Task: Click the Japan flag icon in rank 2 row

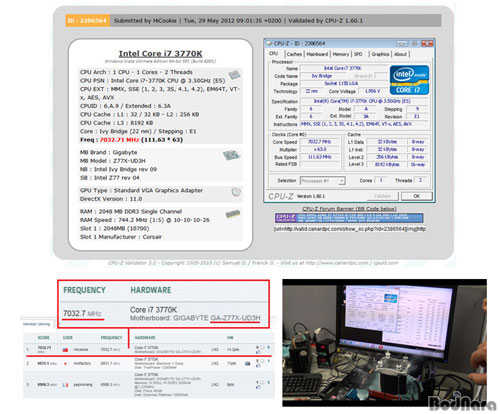Action: 65,363
